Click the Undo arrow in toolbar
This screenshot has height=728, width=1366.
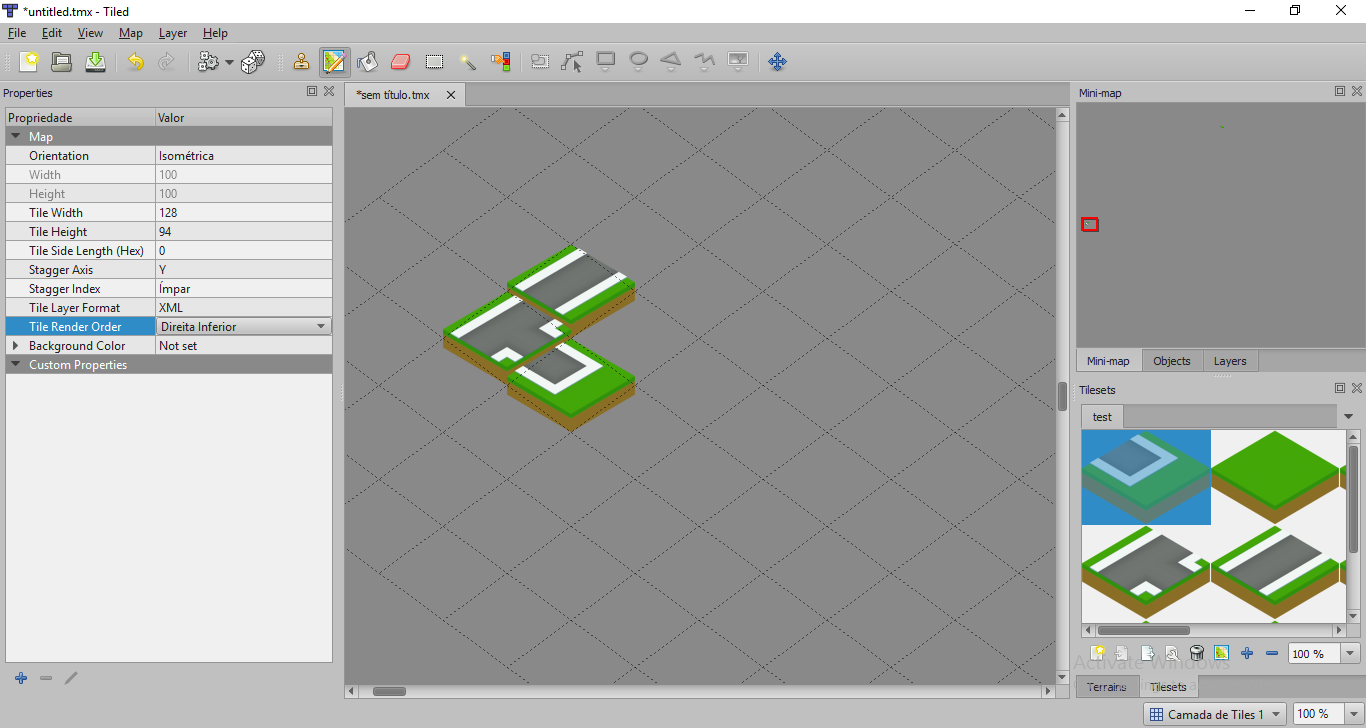pyautogui.click(x=135, y=62)
